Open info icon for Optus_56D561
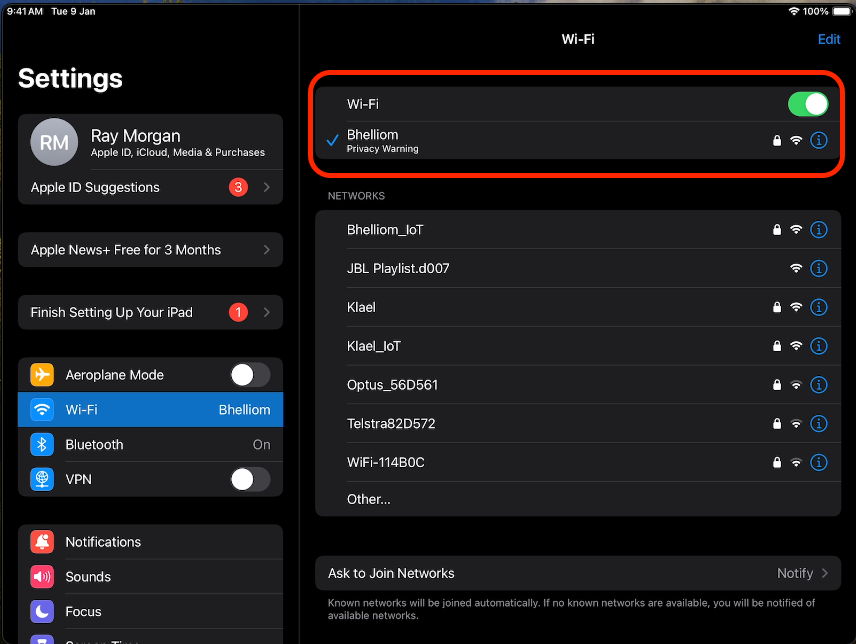 click(819, 385)
